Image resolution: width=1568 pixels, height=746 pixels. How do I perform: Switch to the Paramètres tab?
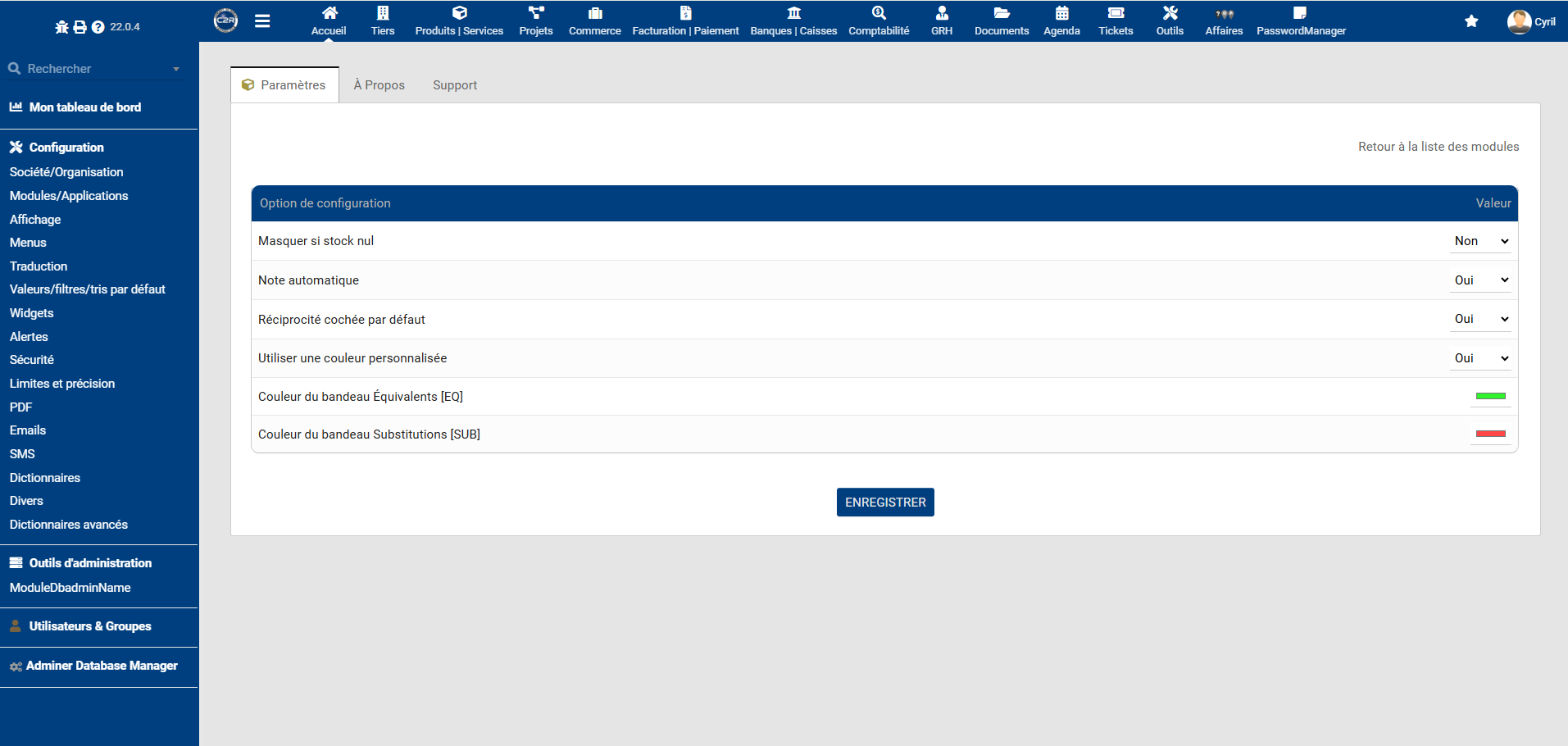click(x=284, y=85)
